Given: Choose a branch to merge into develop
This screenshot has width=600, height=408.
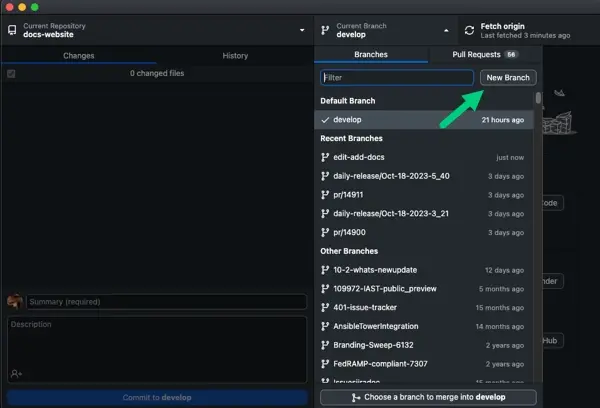Looking at the screenshot, I should click(428, 397).
